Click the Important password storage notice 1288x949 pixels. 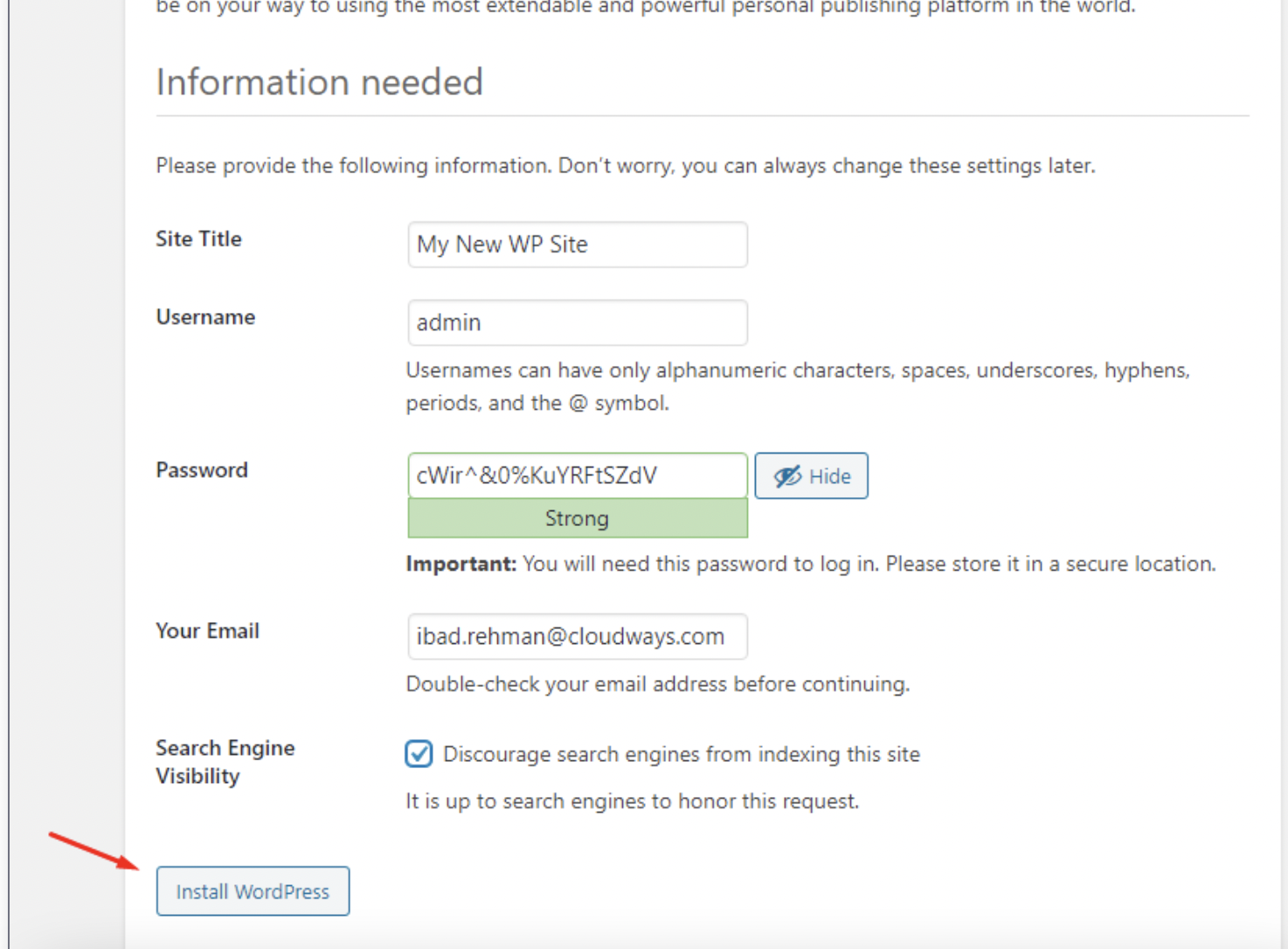pos(811,565)
